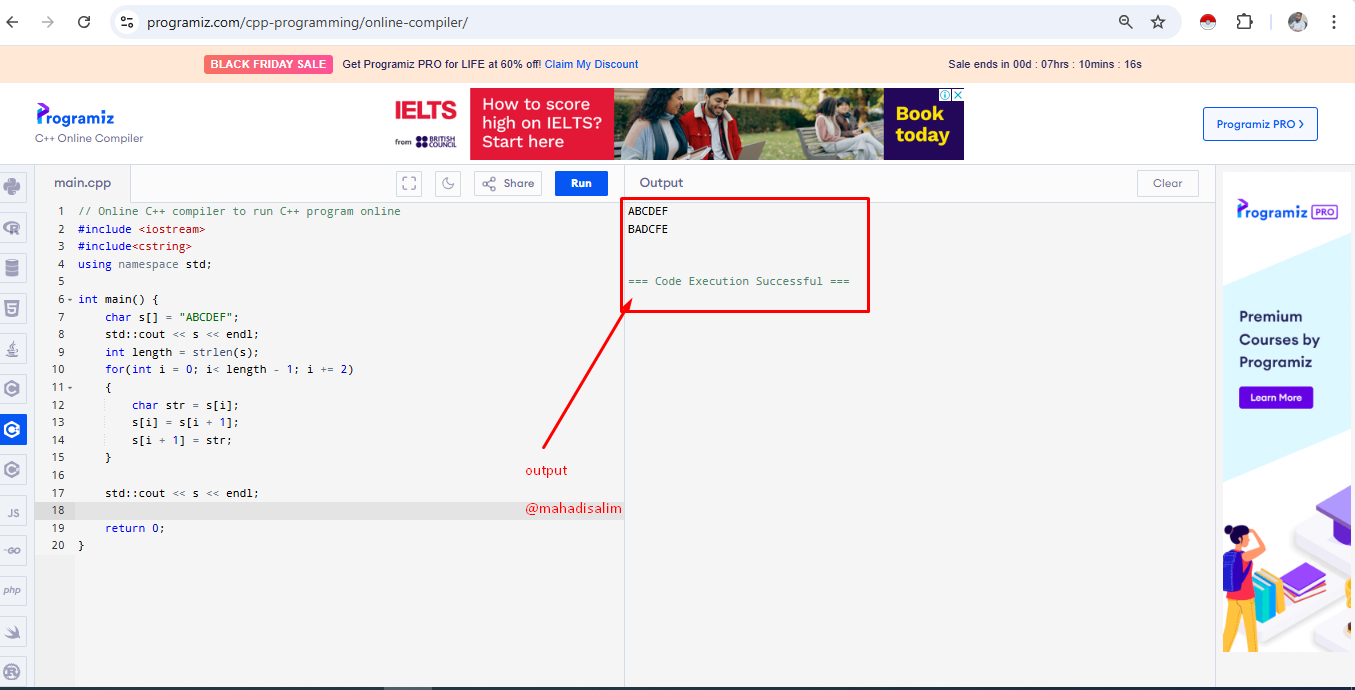This screenshot has height=690, width=1355.
Task: Open the Chrome three-dot menu
Action: [1334, 22]
